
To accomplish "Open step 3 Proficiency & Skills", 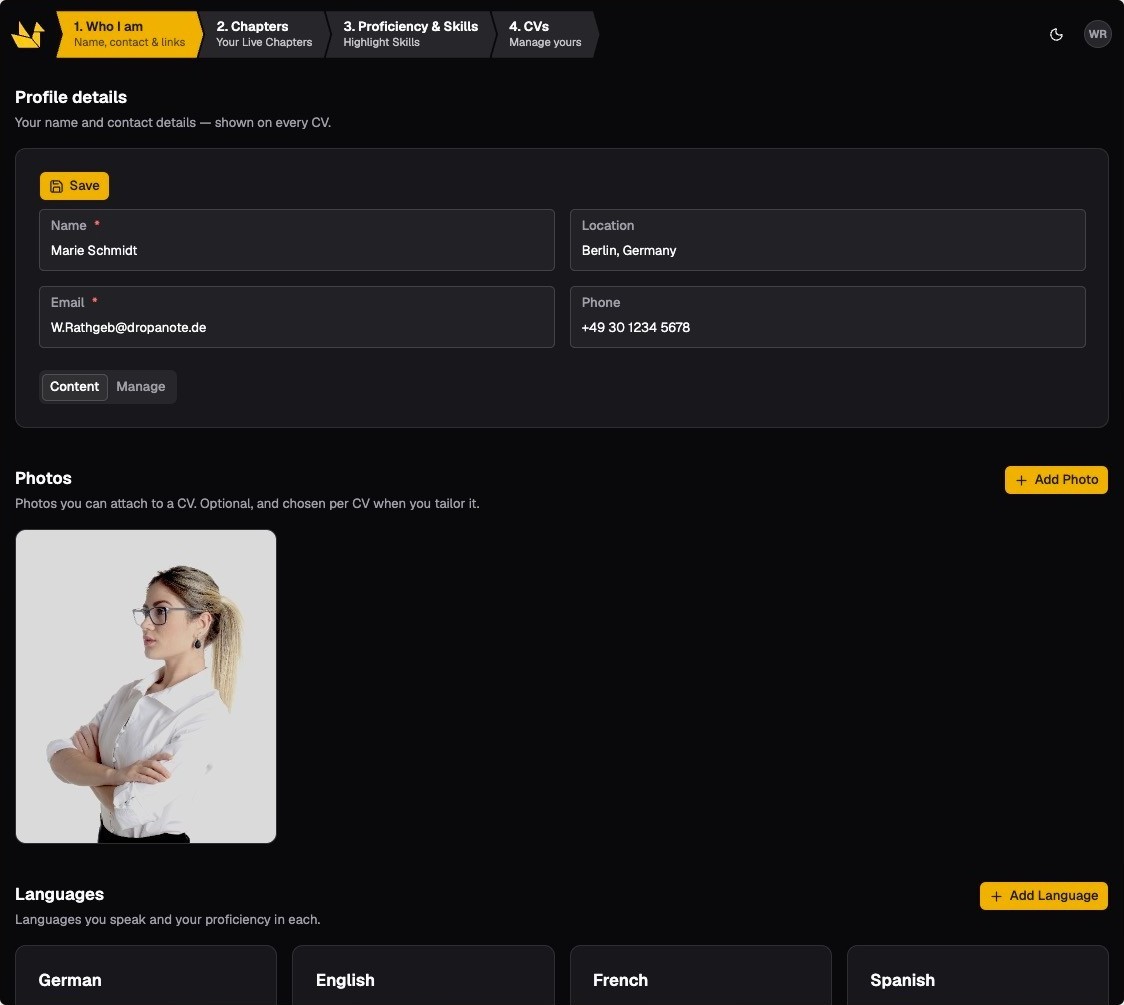I will click(x=410, y=34).
